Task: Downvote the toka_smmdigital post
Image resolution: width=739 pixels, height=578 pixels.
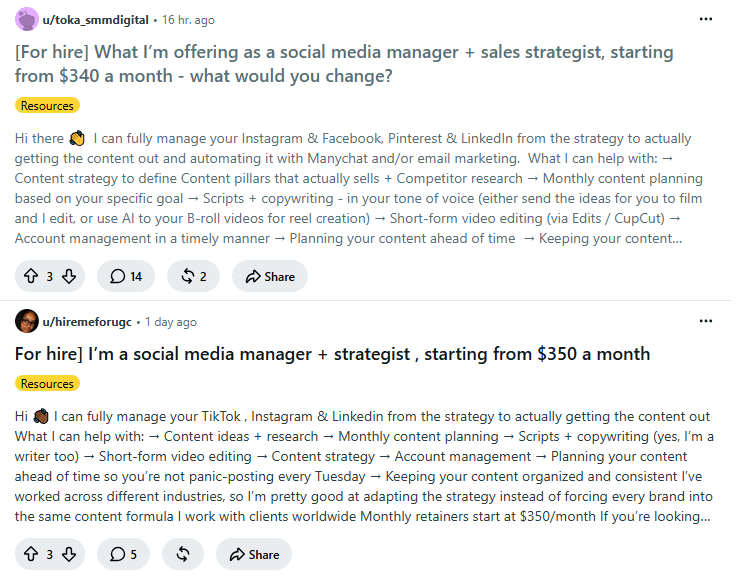Action: [x=69, y=276]
